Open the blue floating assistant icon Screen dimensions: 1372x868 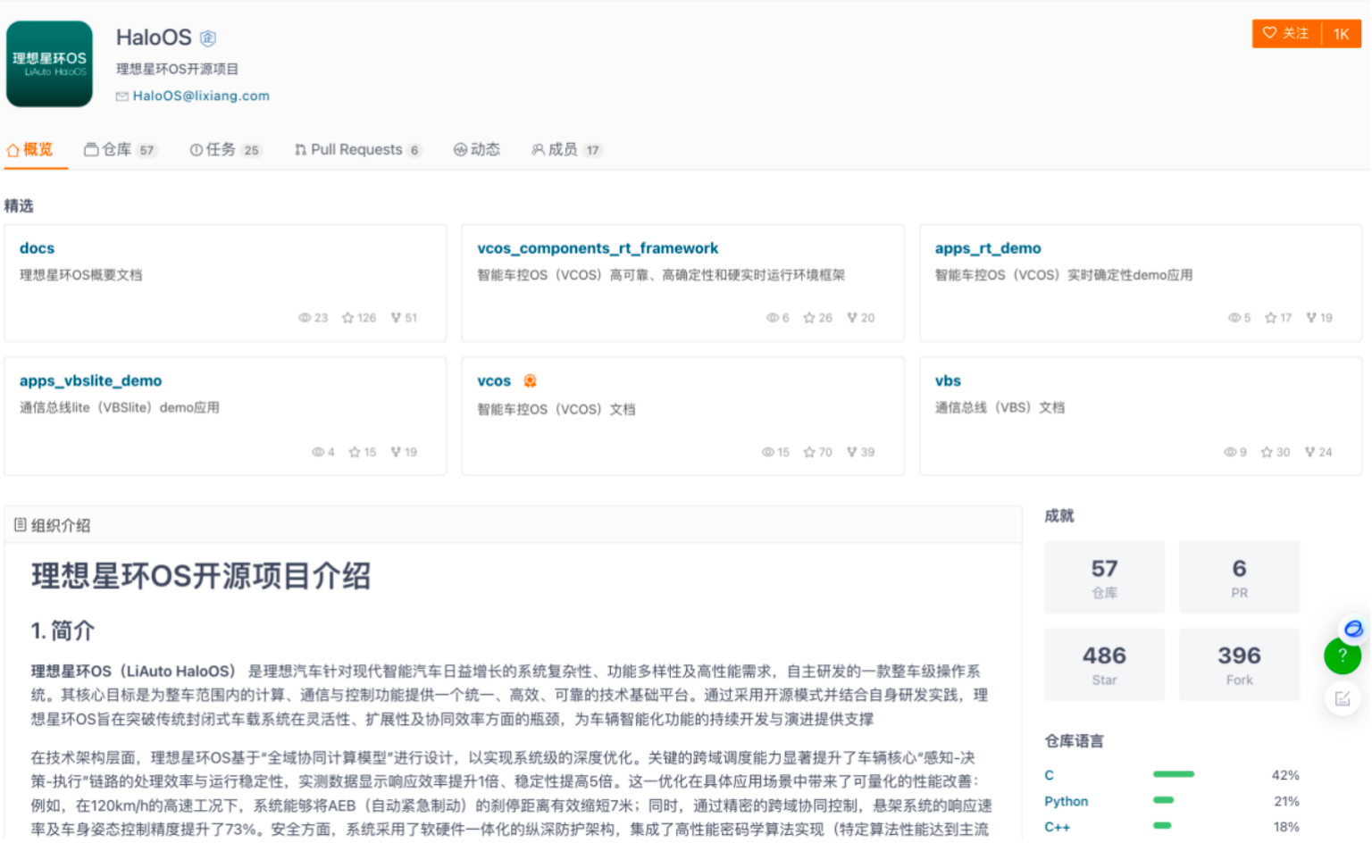(x=1353, y=629)
